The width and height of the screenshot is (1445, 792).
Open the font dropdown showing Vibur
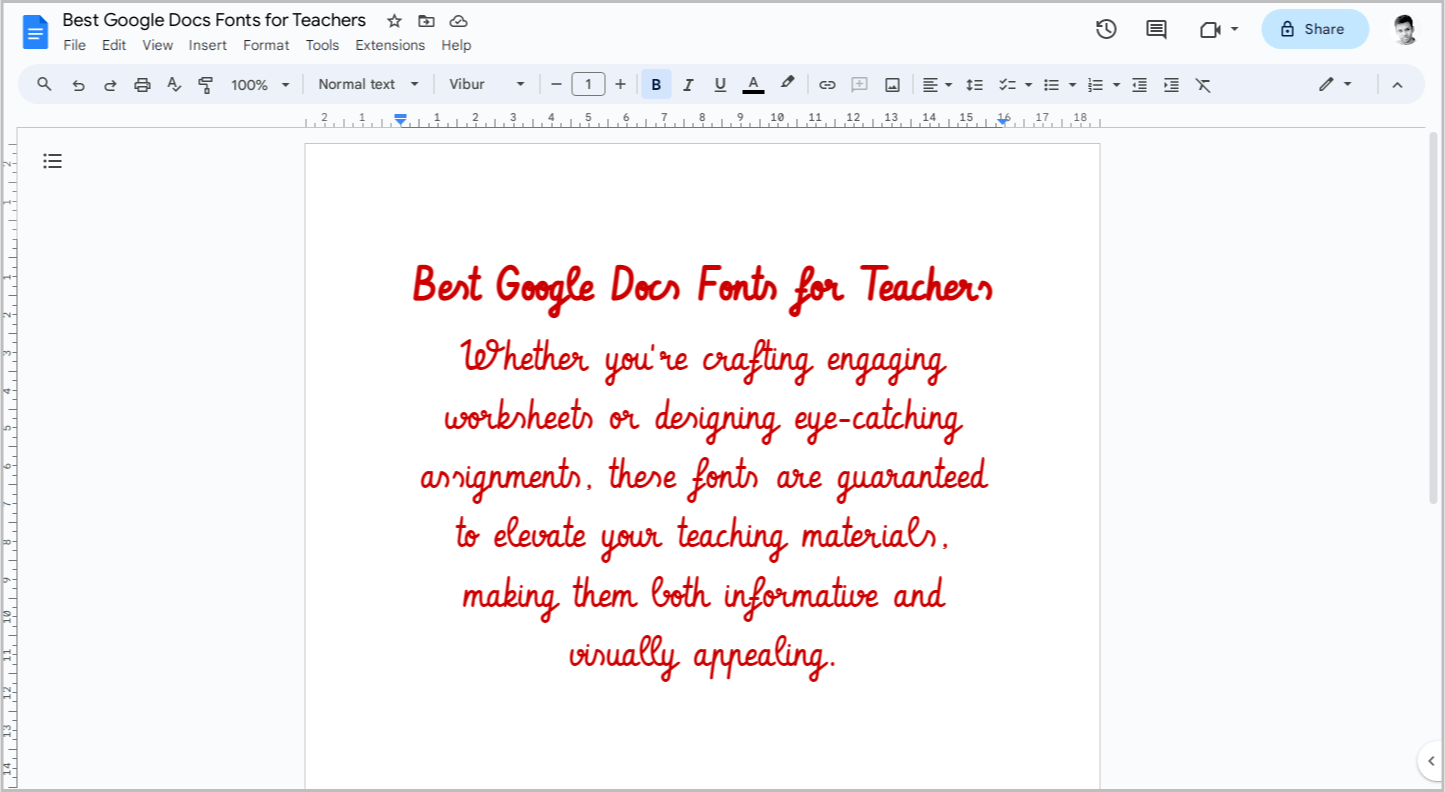point(487,84)
